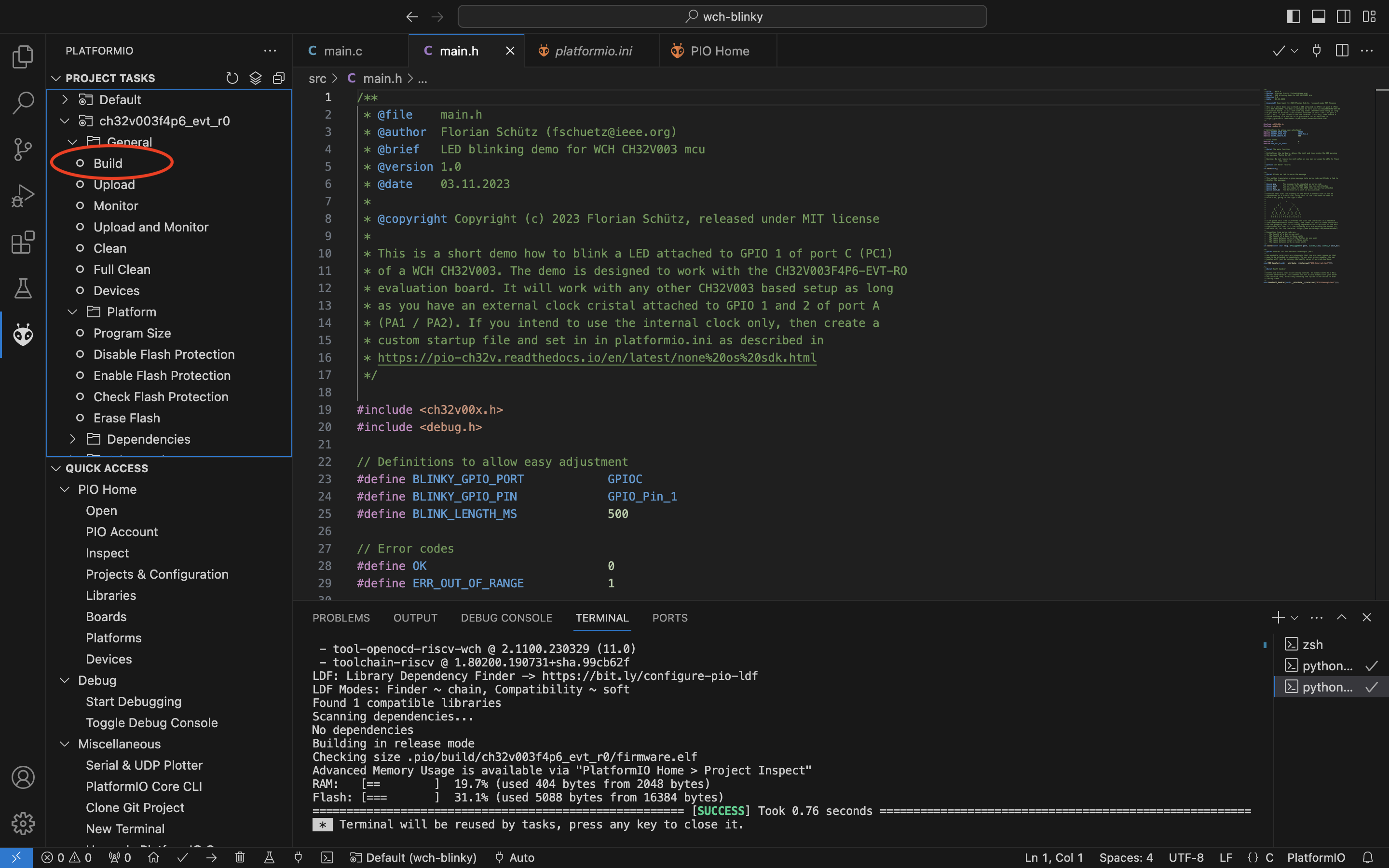Screen dimensions: 1389x868
Task: Toggle the primary sidebar layout button
Action: (1293, 17)
